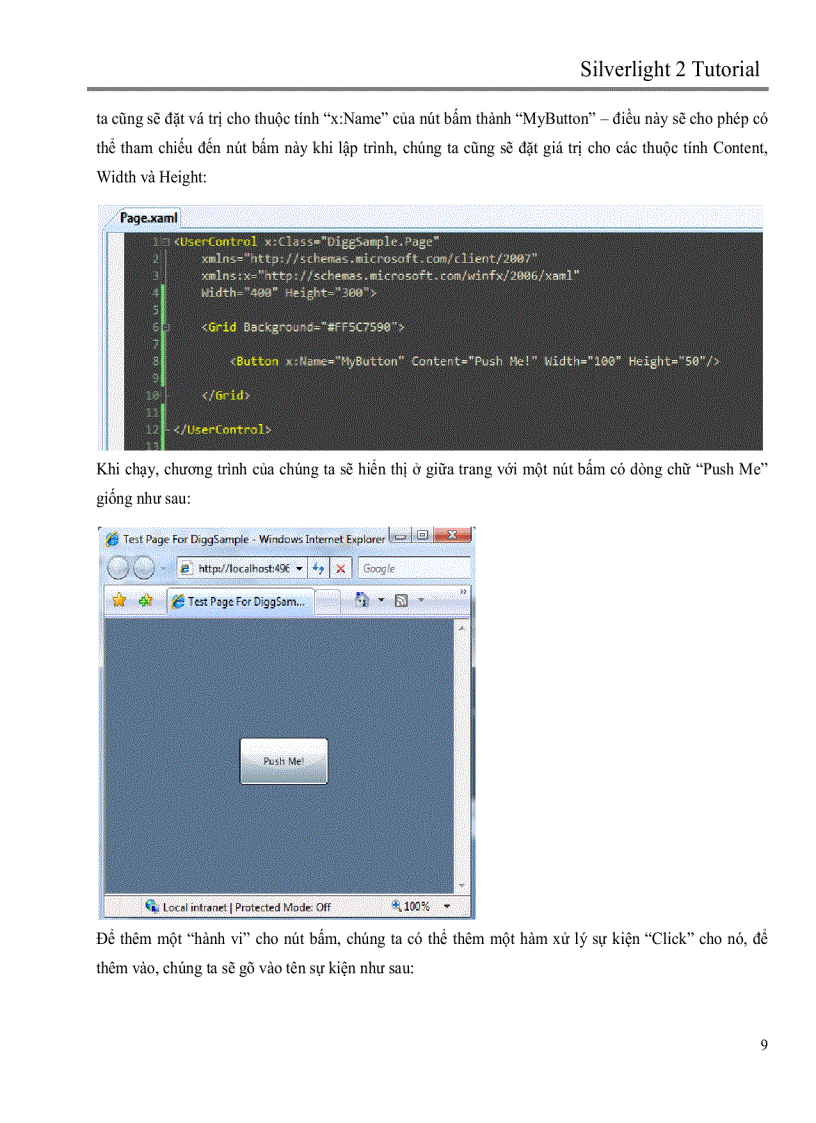Click the Internet Explorer favicon in the address bar
Screen dimensions: 816x1123
click(185, 568)
